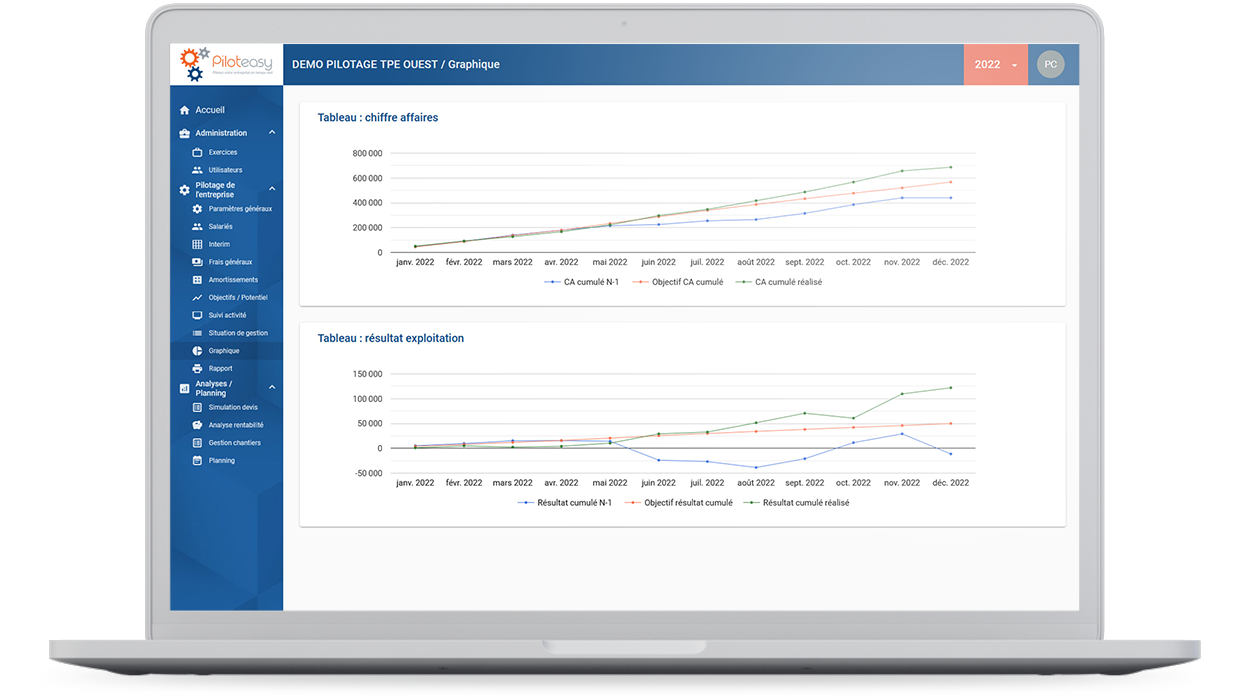
Task: Click the -50 000 axis label
Action: 366,473
